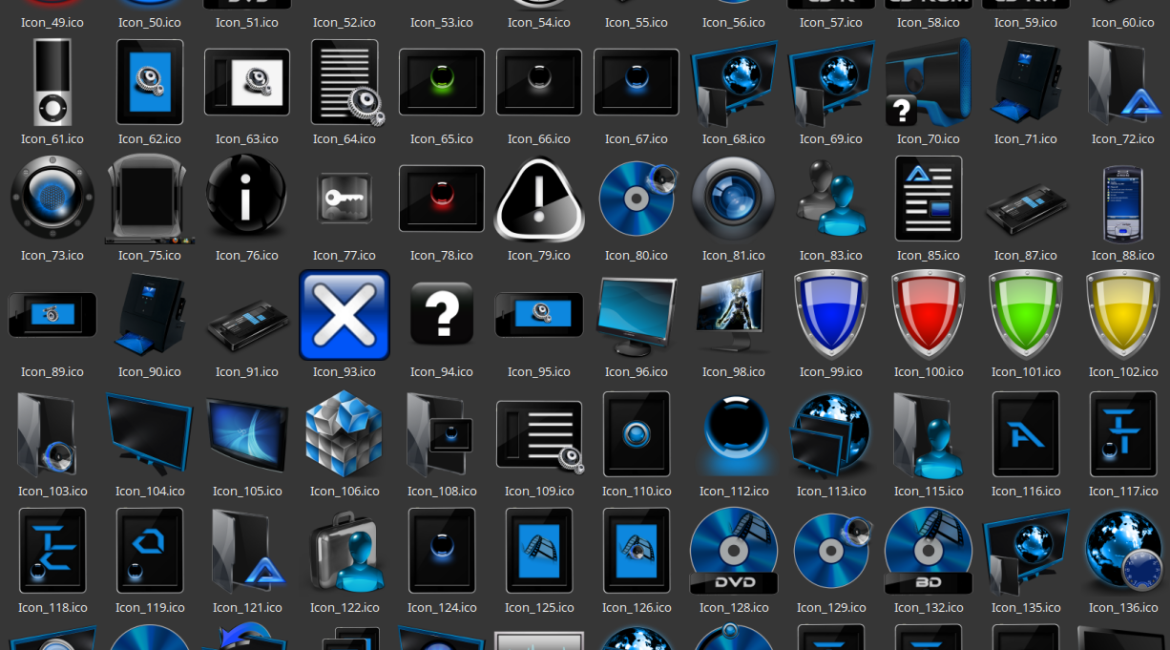Viewport: 1170px width, 650px height.
Task: Click the glowing blue orb Icon_112.ico
Action: [x=734, y=433]
